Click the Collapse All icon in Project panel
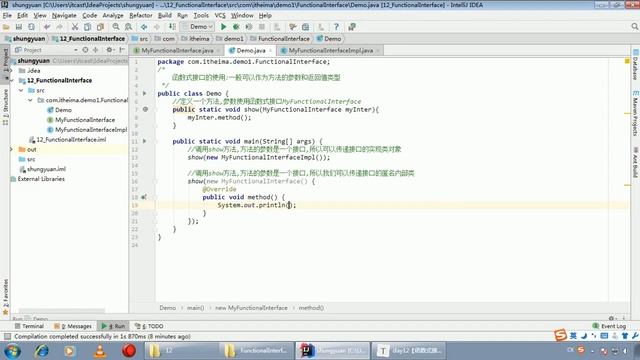640x360 pixels. pos(96,50)
